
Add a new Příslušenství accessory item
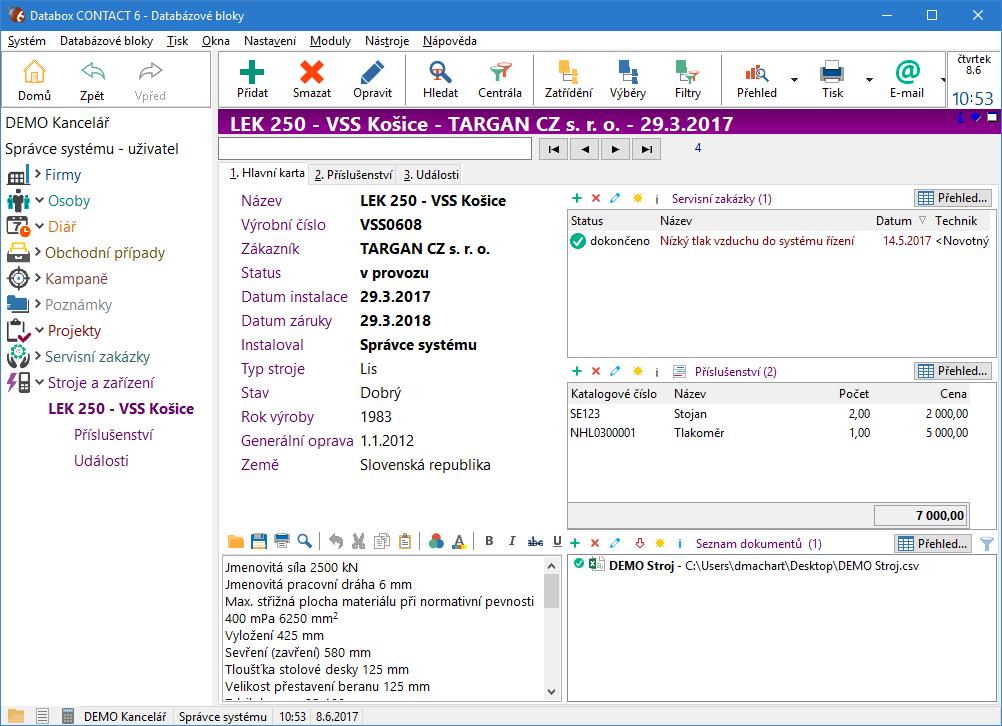click(576, 371)
